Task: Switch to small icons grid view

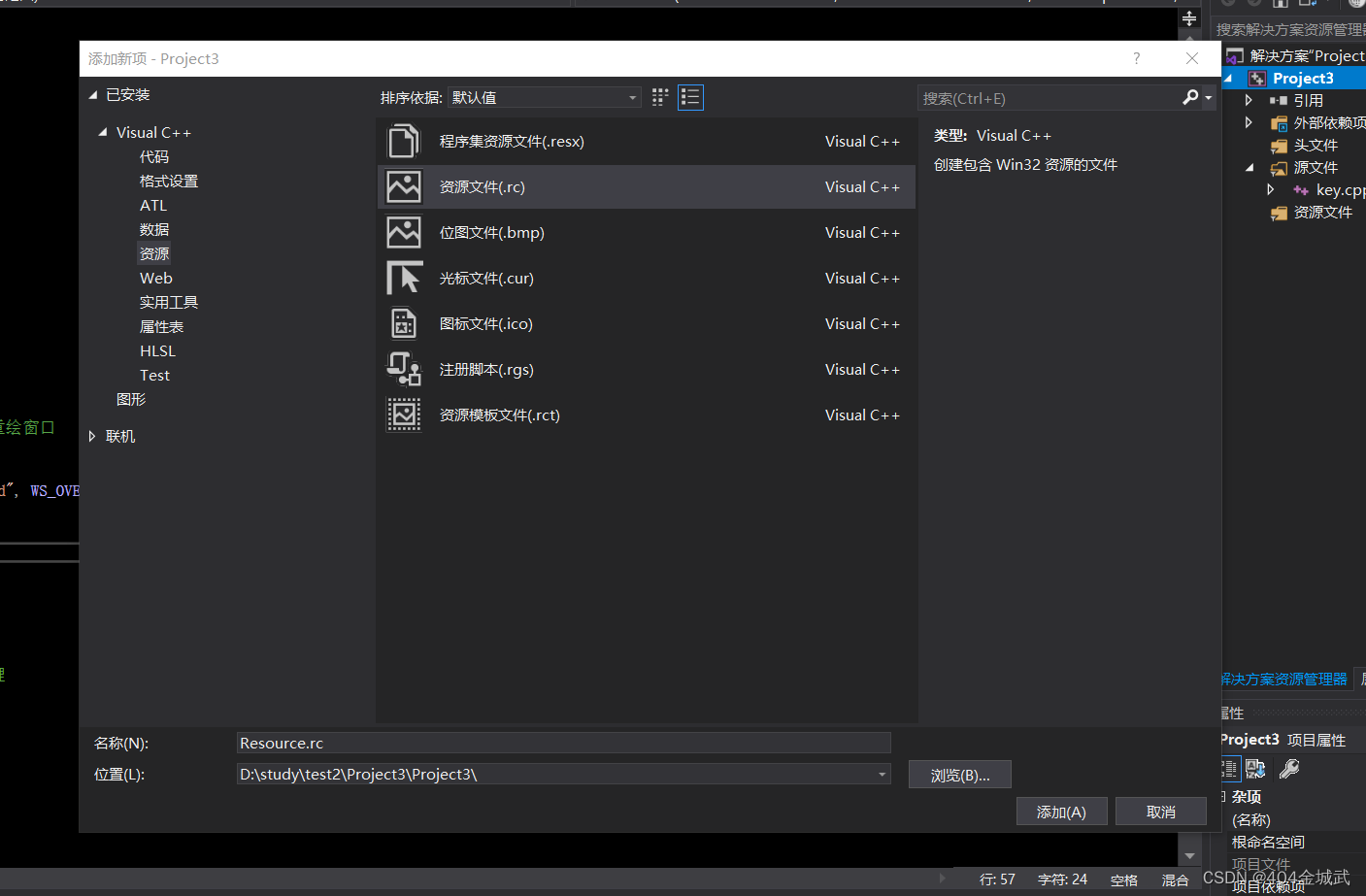Action: (660, 97)
